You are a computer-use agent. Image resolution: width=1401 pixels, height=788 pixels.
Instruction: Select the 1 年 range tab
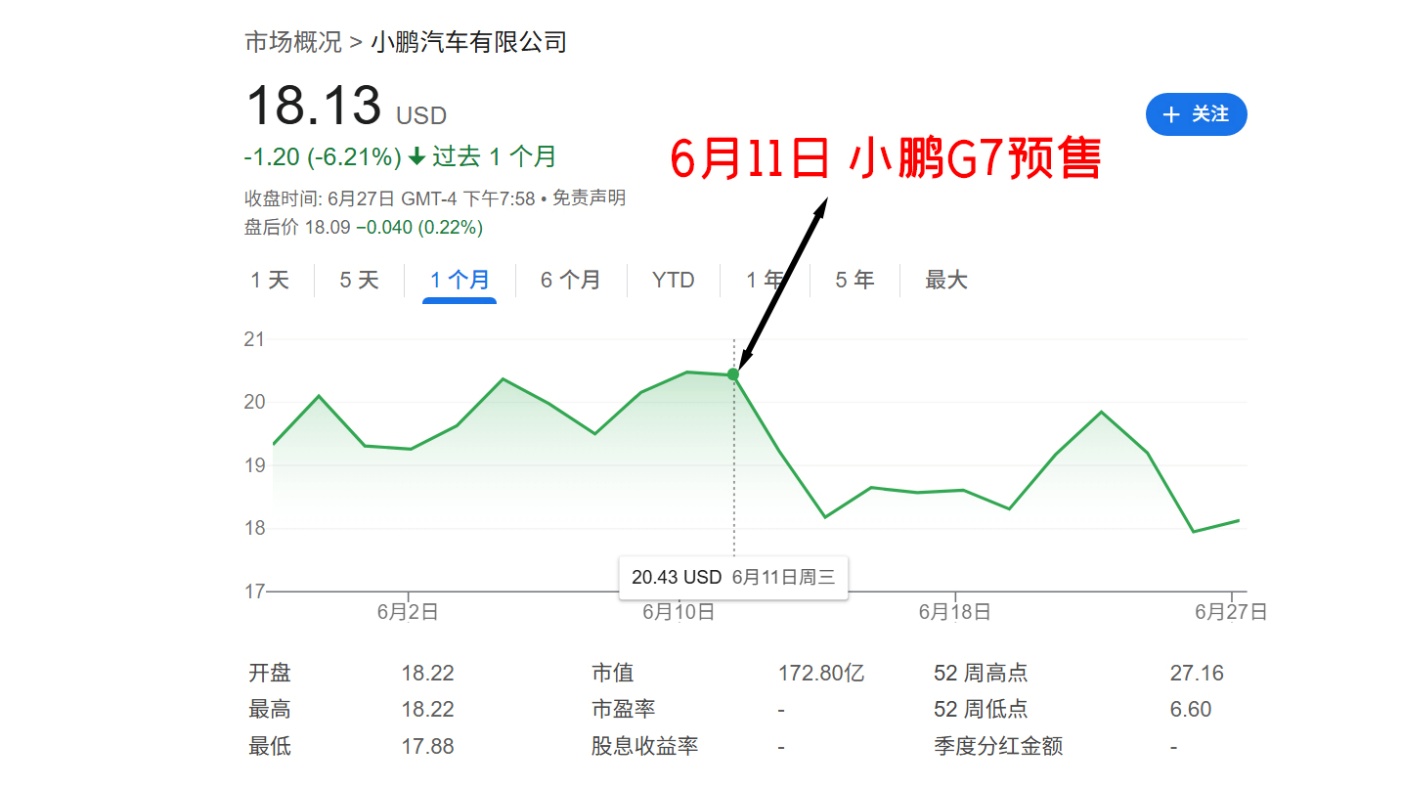tap(765, 280)
